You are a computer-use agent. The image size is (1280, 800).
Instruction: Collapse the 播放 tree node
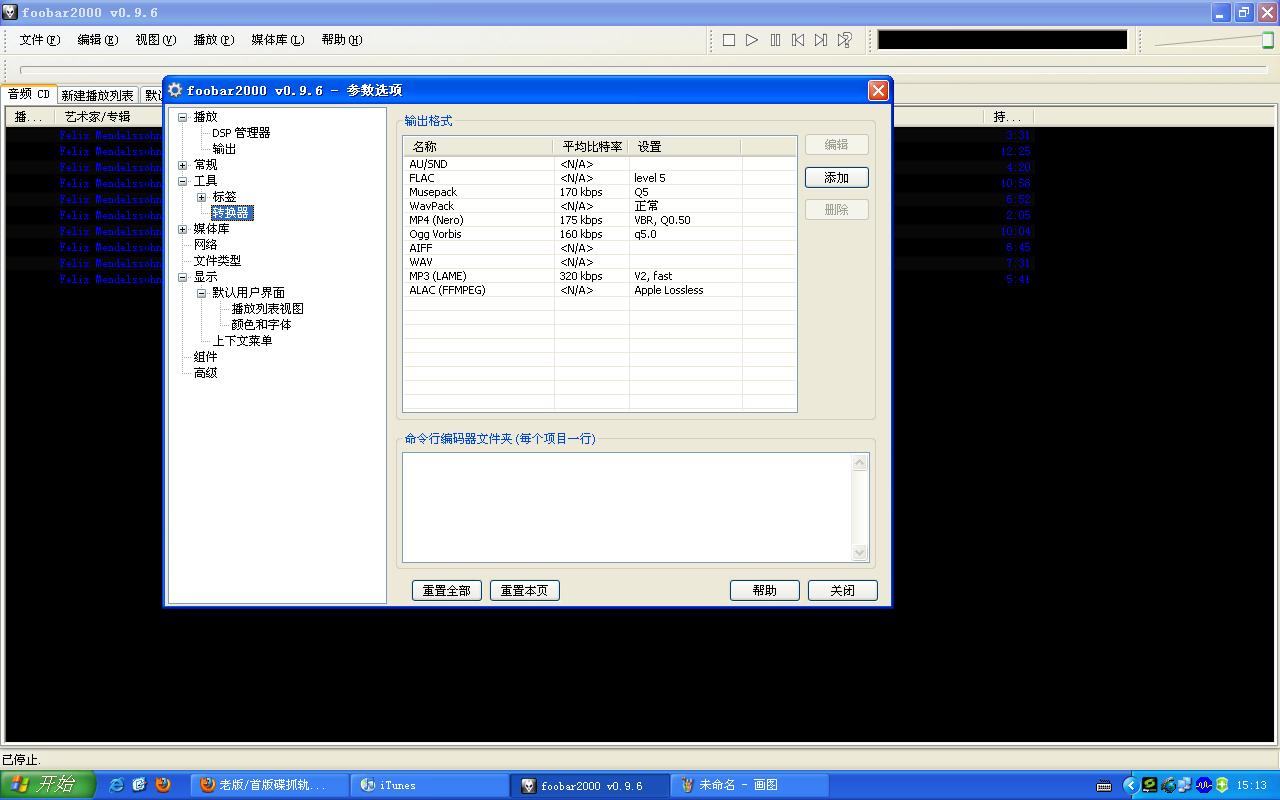pyautogui.click(x=183, y=117)
